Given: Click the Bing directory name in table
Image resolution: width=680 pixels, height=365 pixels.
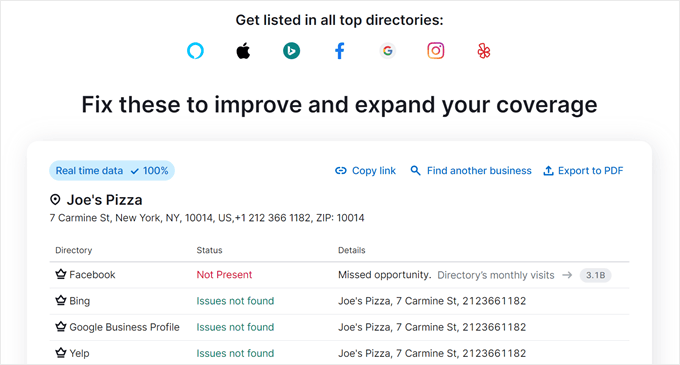Looking at the screenshot, I should coord(80,301).
